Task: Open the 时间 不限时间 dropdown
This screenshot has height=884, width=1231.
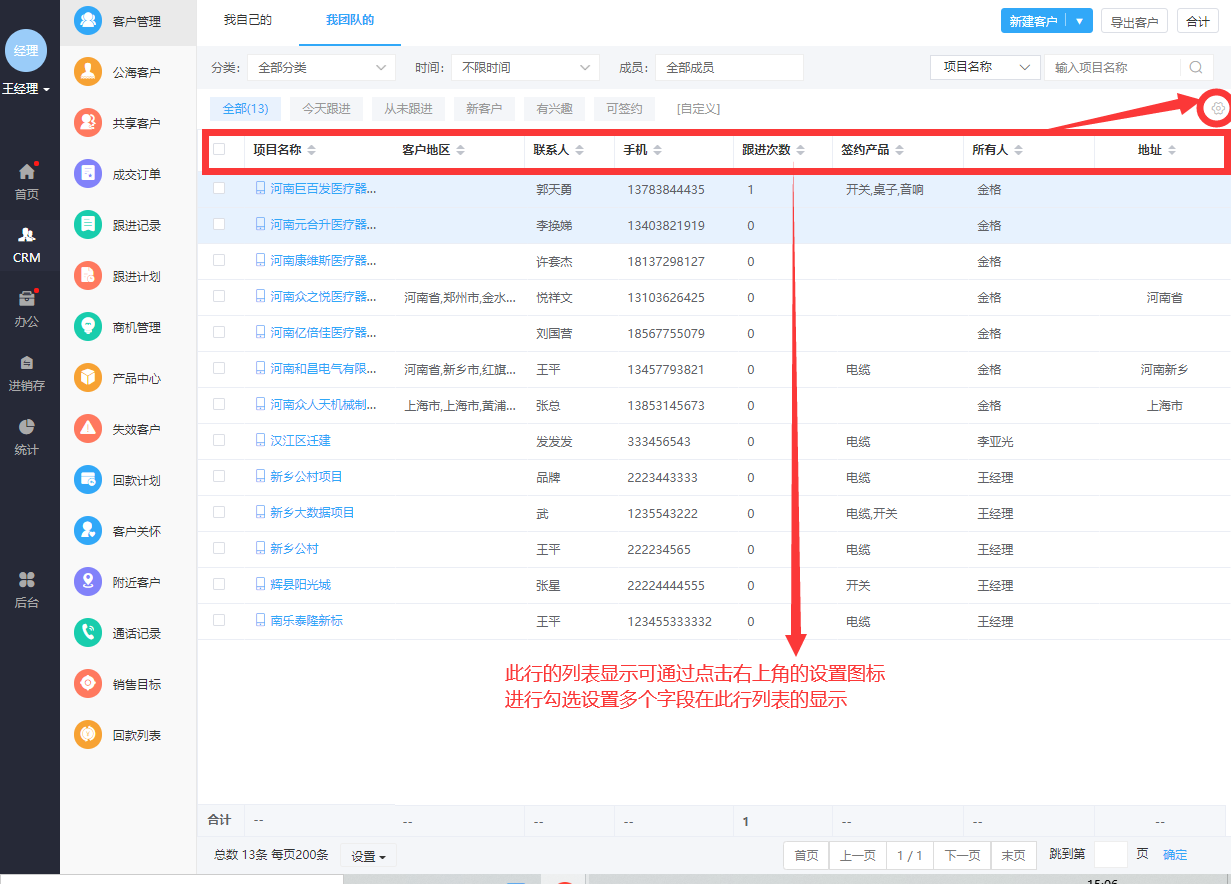Action: click(525, 67)
